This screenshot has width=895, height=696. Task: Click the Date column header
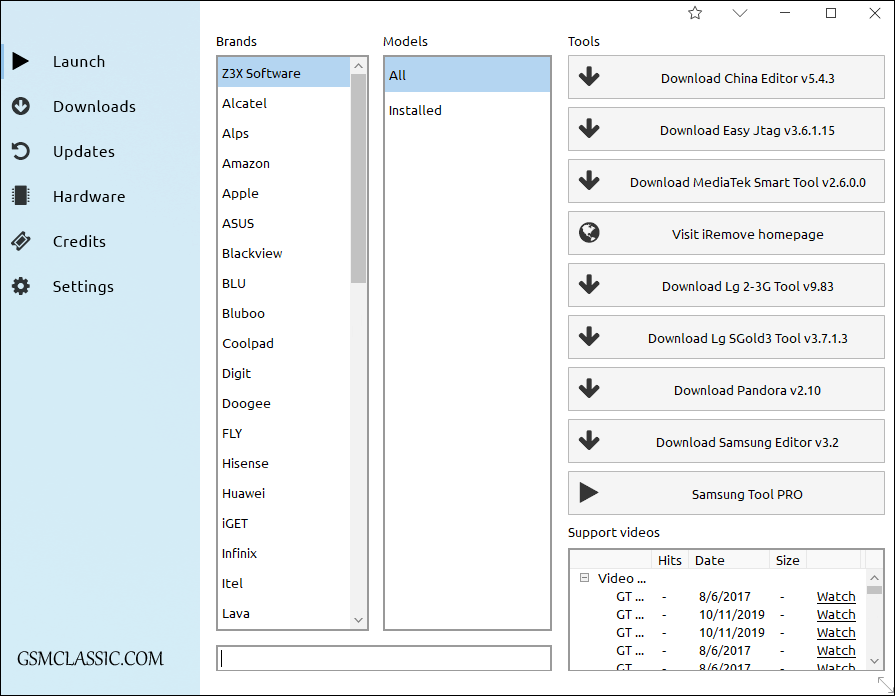click(729, 560)
